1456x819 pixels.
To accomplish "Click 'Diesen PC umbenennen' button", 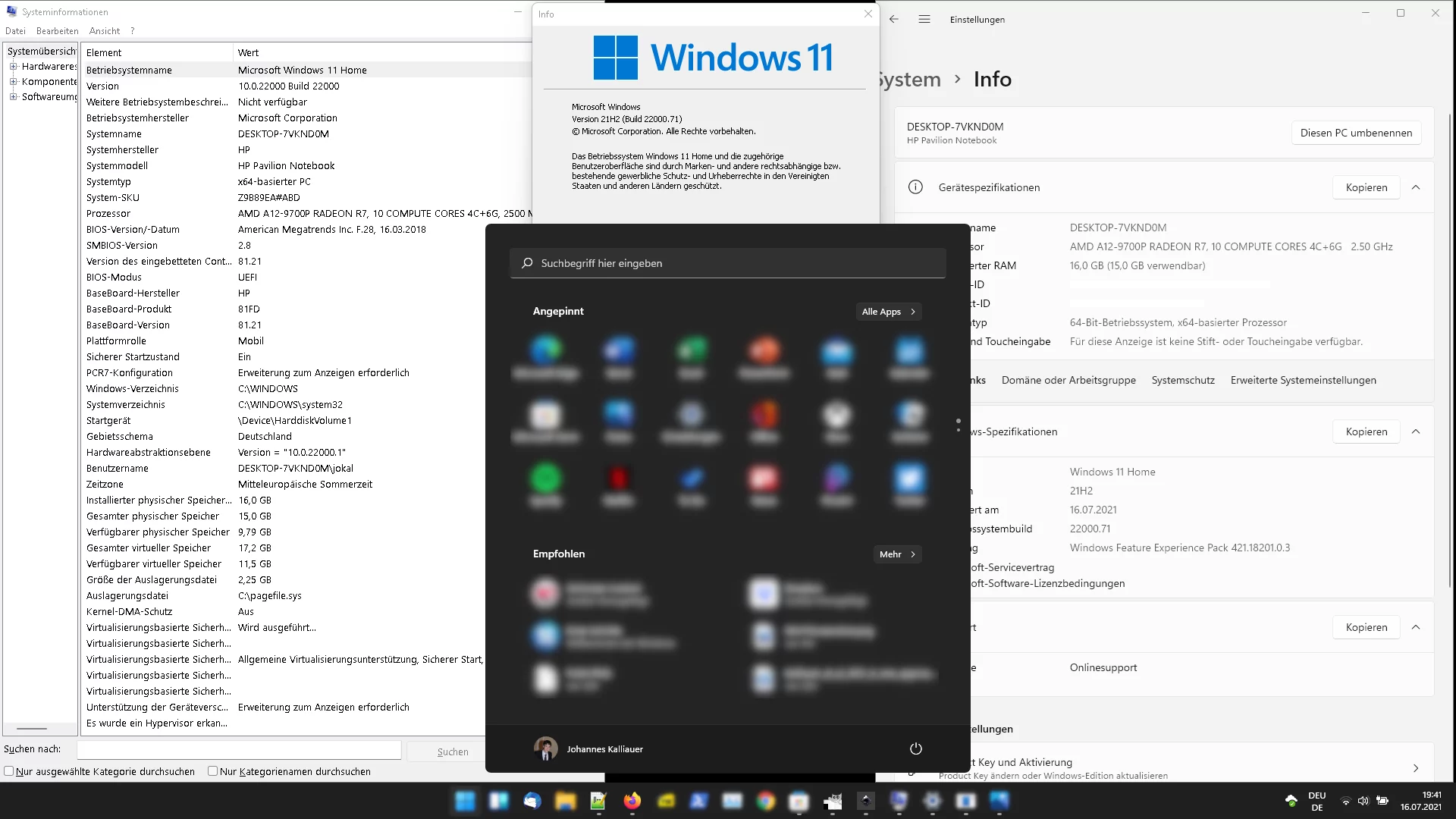I will tap(1356, 133).
